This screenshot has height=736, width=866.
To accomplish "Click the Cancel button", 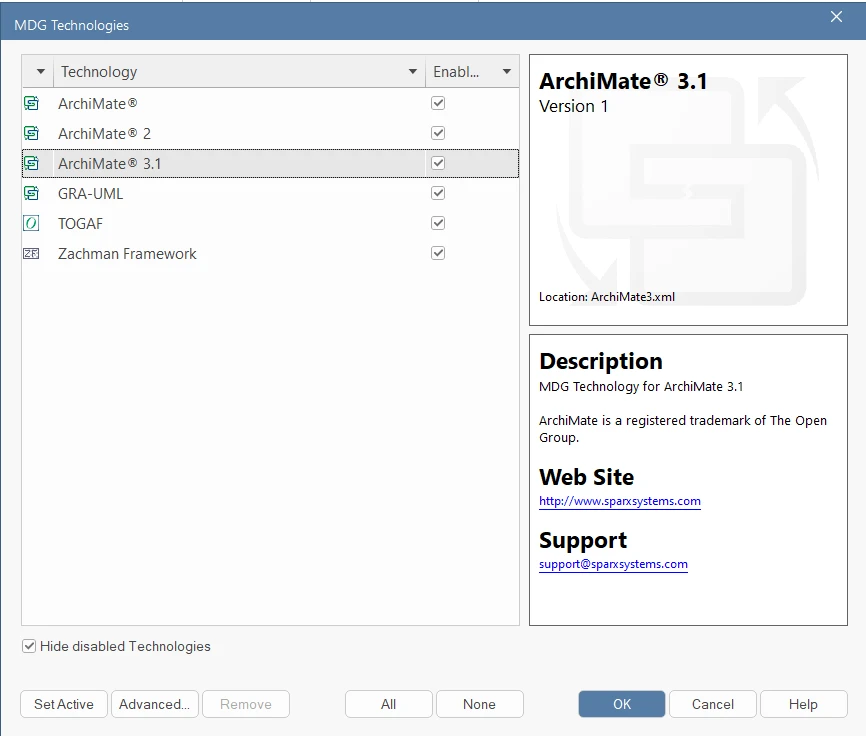I will point(712,704).
